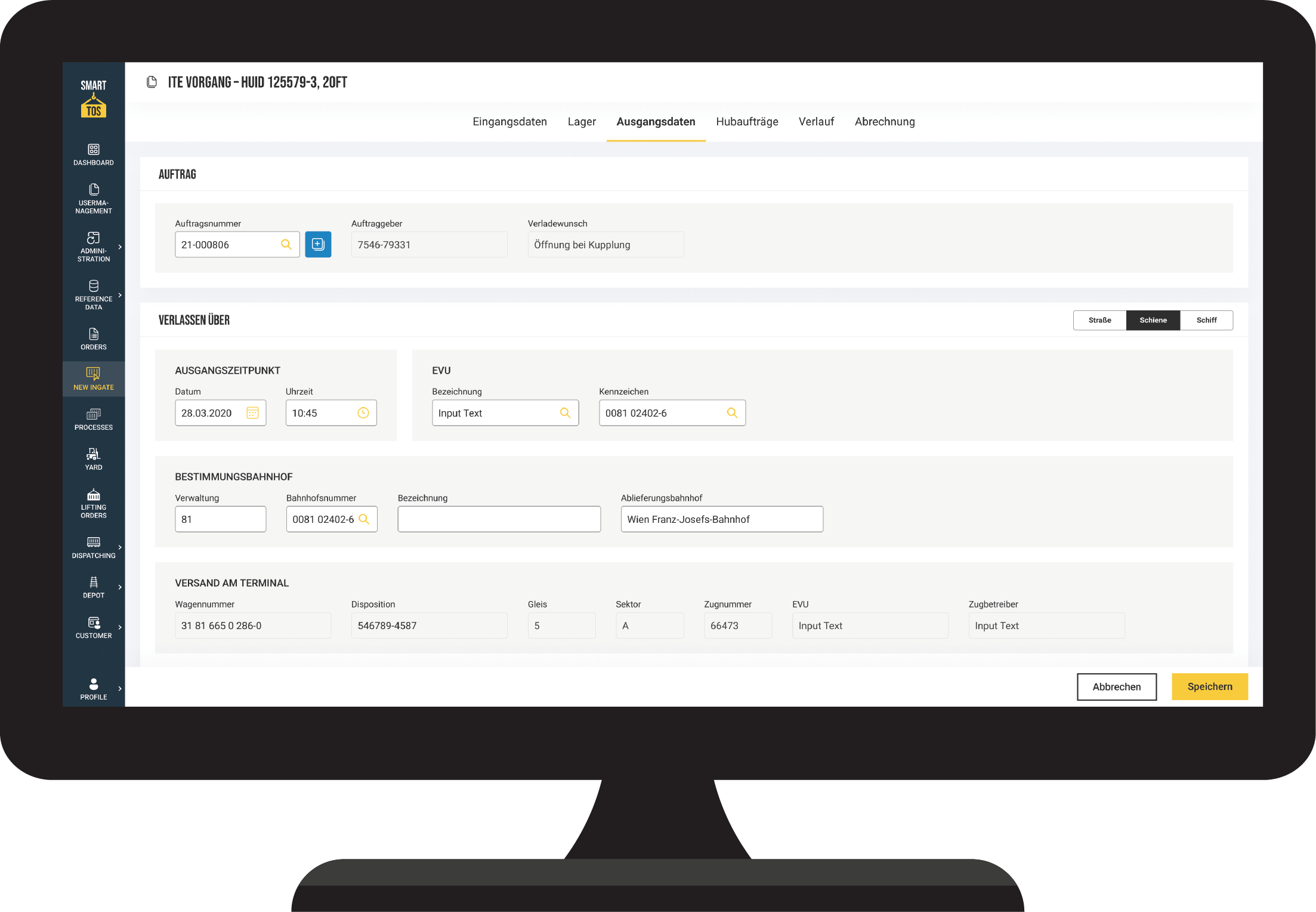Image resolution: width=1316 pixels, height=912 pixels.
Task: Click the Disposition field 546789-4587
Action: point(429,626)
